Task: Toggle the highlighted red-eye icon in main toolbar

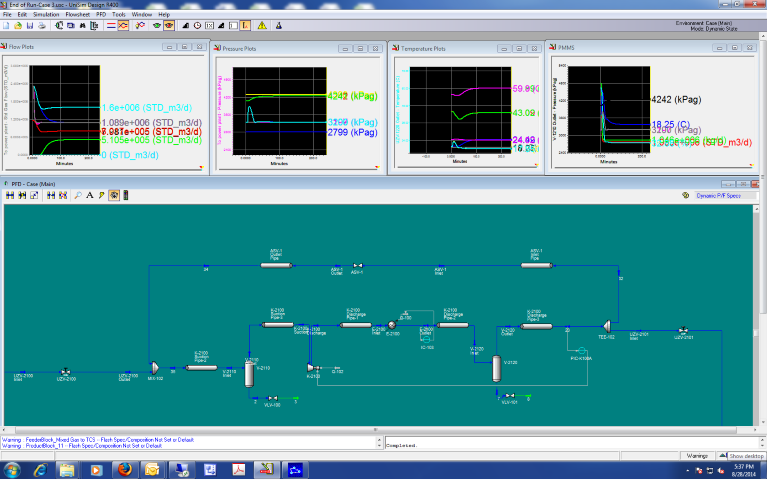Action: click(x=169, y=26)
